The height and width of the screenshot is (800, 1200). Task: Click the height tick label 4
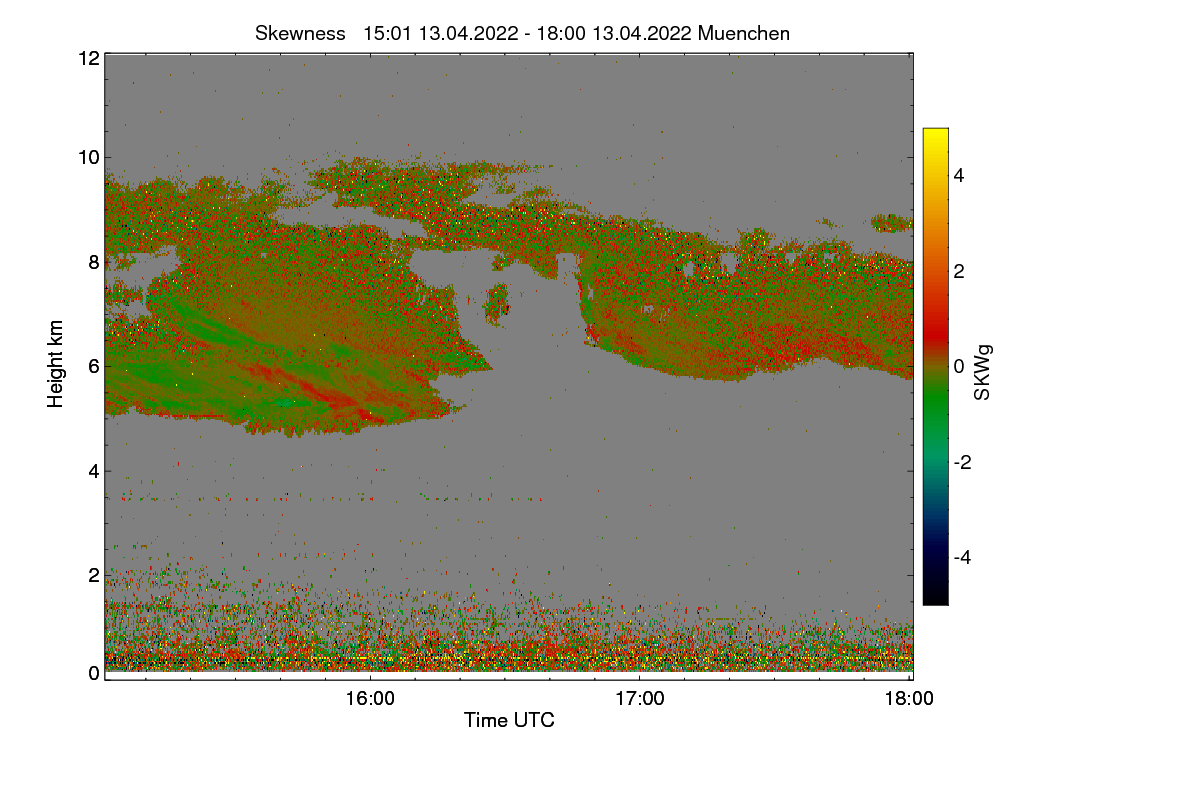pyautogui.click(x=93, y=470)
